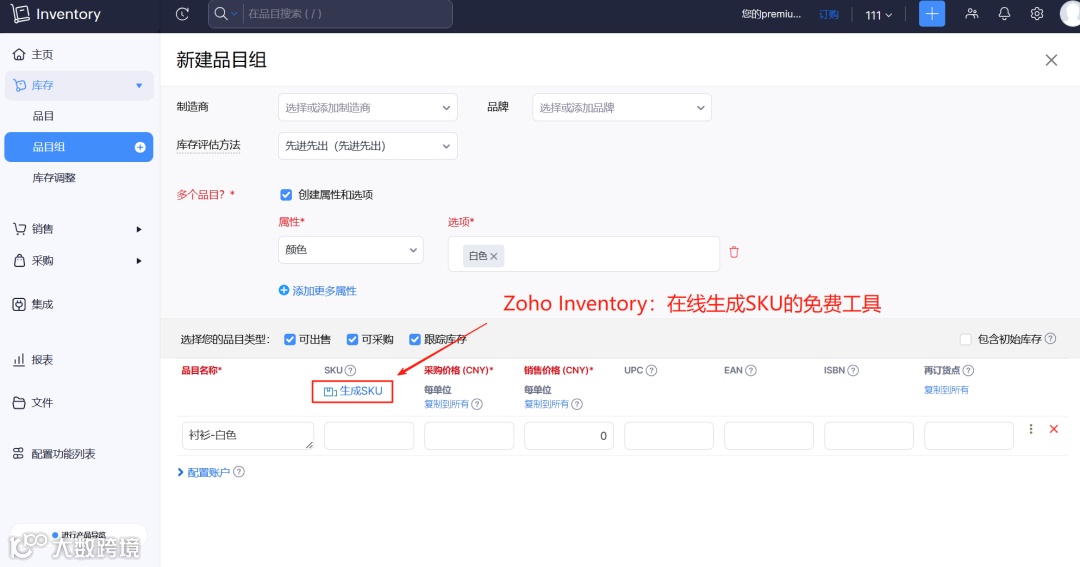Click the Inventory logo
Viewport: 1080px width, 567px height.
pos(55,14)
